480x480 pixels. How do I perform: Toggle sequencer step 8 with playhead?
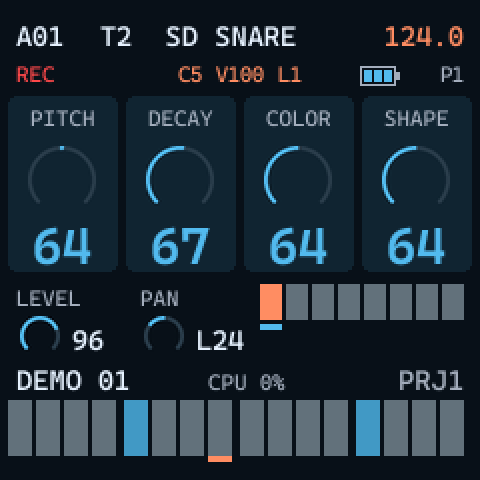220,428
